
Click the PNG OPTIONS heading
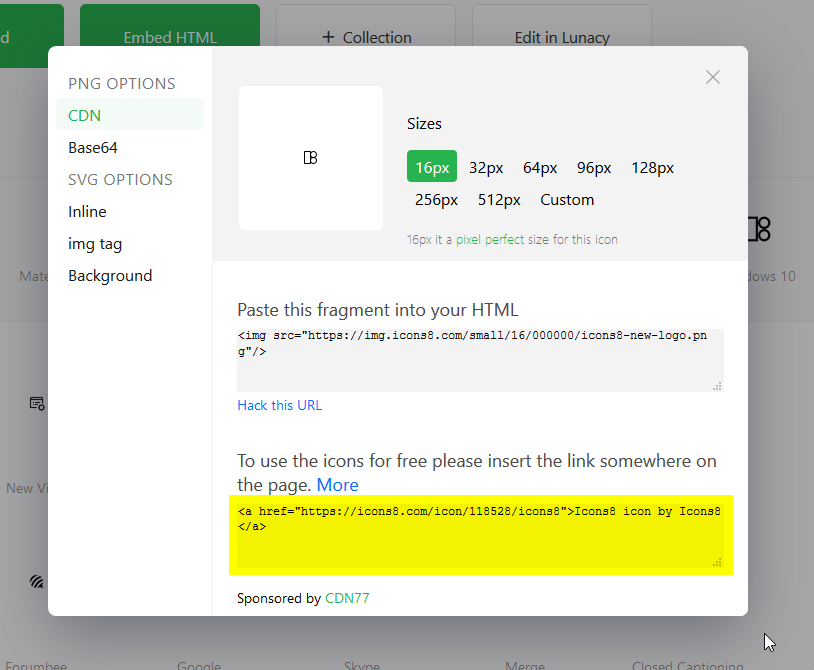[x=122, y=84]
